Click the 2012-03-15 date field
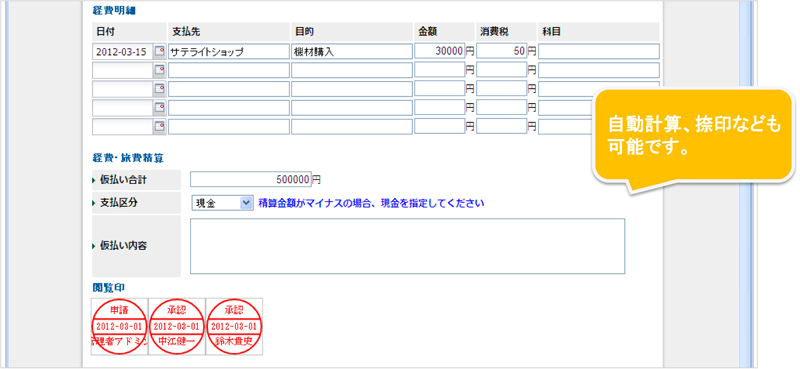 coord(123,52)
